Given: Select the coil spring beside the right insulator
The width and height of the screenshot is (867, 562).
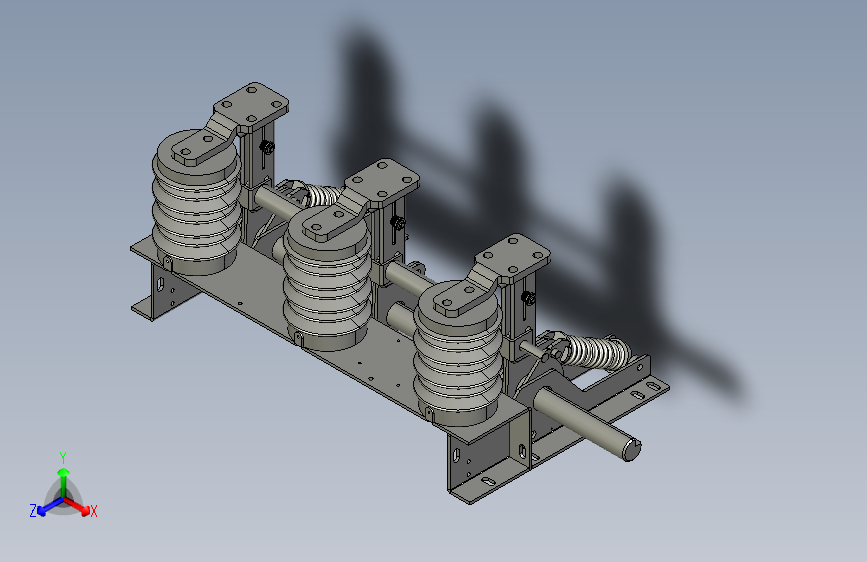Looking at the screenshot, I should tap(597, 351).
